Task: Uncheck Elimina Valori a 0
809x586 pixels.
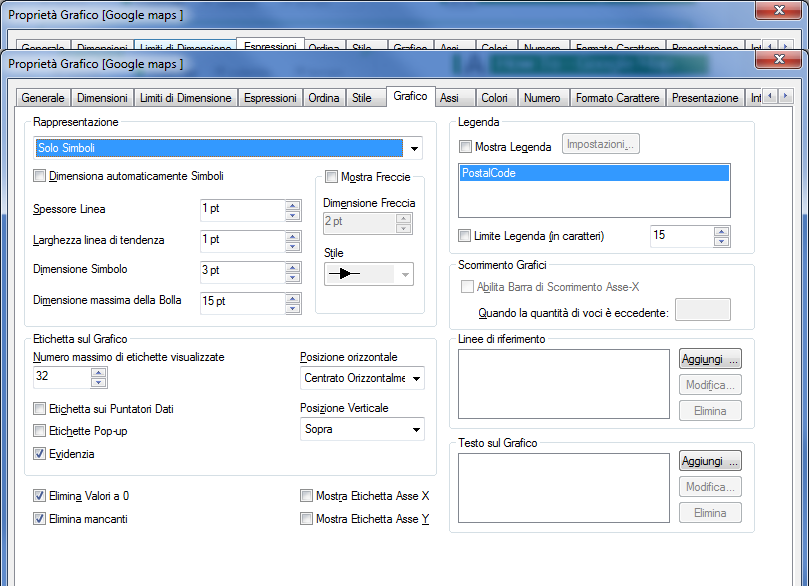Action: coord(39,496)
